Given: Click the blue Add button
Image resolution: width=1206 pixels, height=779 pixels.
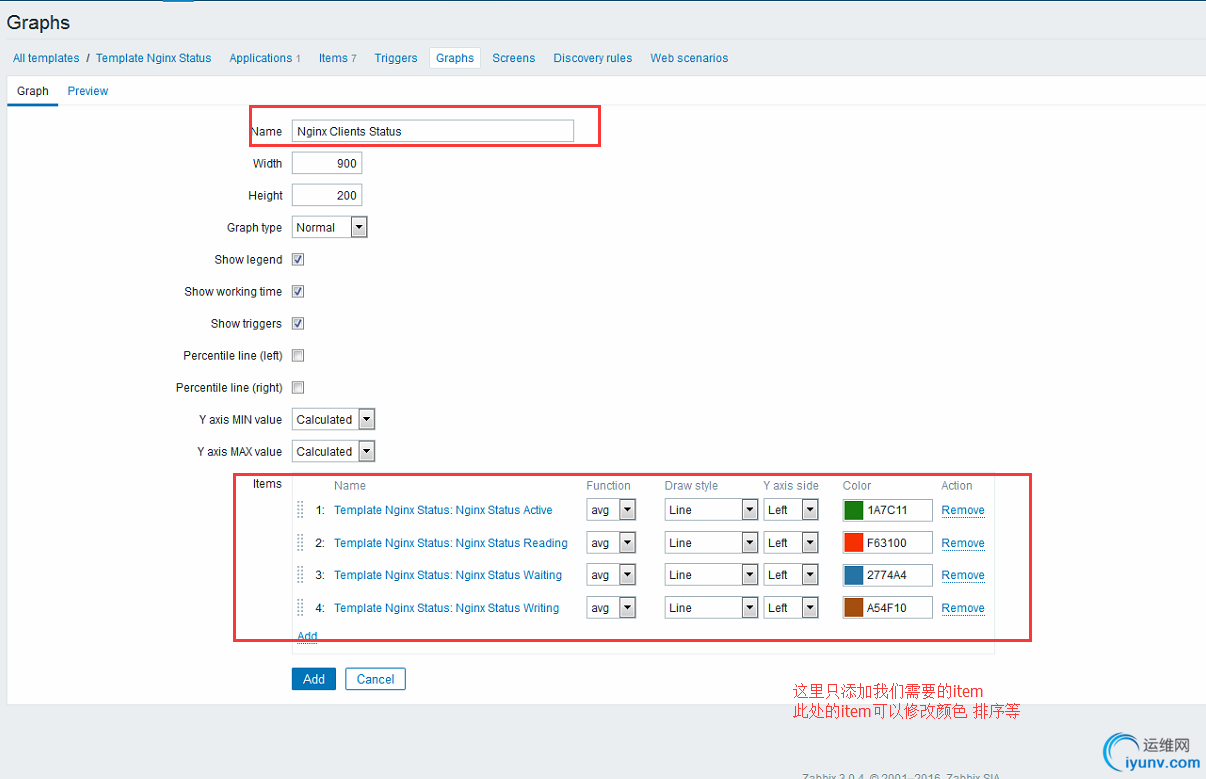Looking at the screenshot, I should [314, 679].
